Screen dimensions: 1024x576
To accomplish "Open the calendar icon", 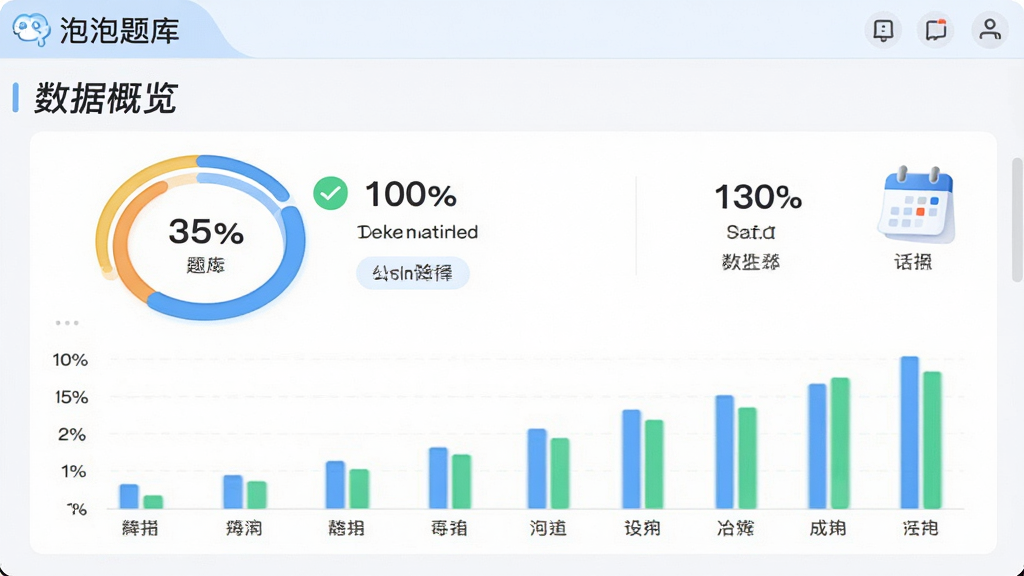I will pyautogui.click(x=916, y=204).
